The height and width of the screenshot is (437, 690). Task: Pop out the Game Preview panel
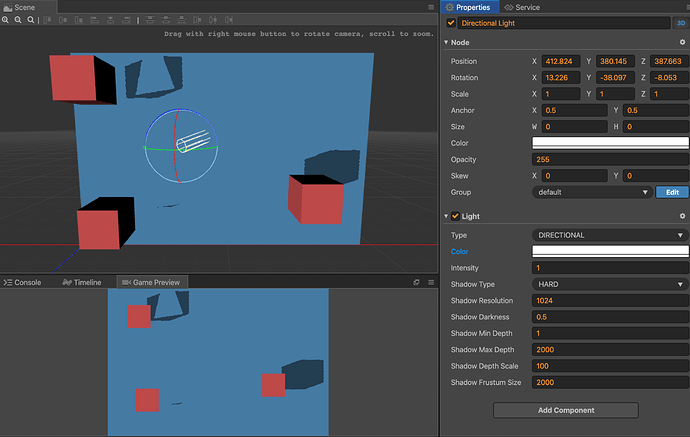[x=416, y=283]
